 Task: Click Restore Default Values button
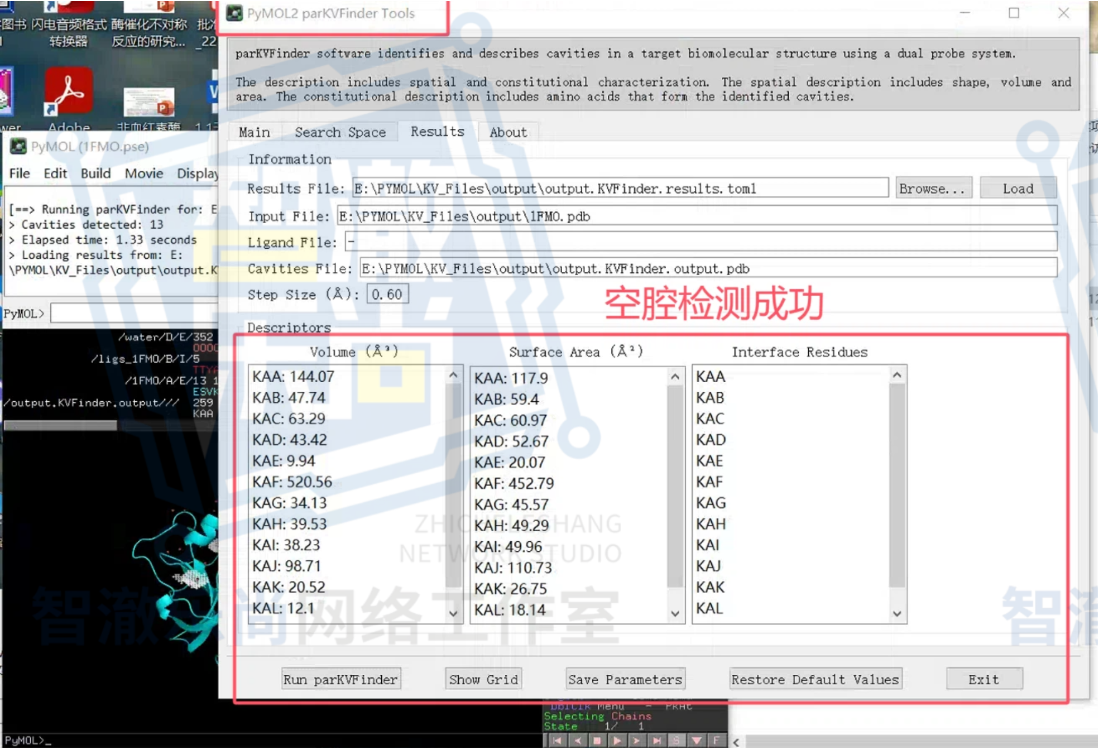click(815, 679)
